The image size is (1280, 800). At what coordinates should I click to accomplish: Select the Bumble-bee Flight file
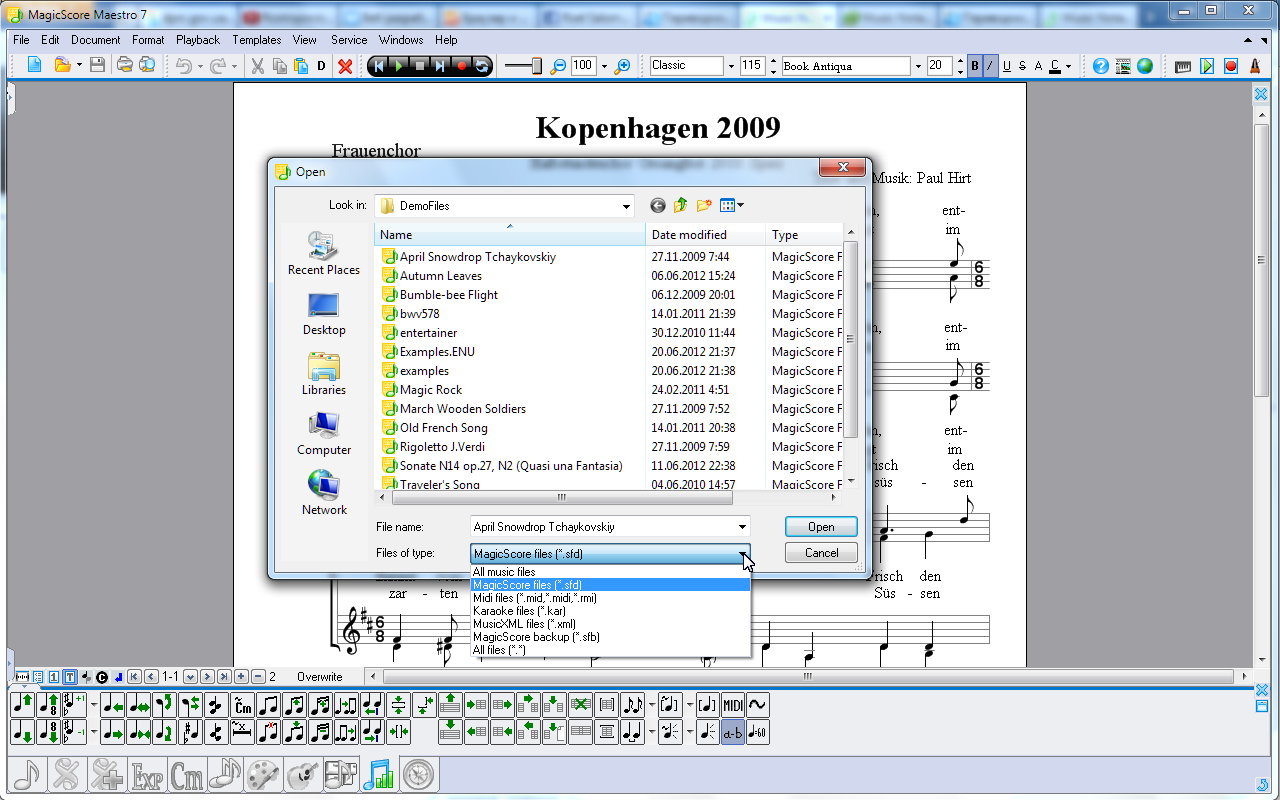[449, 295]
